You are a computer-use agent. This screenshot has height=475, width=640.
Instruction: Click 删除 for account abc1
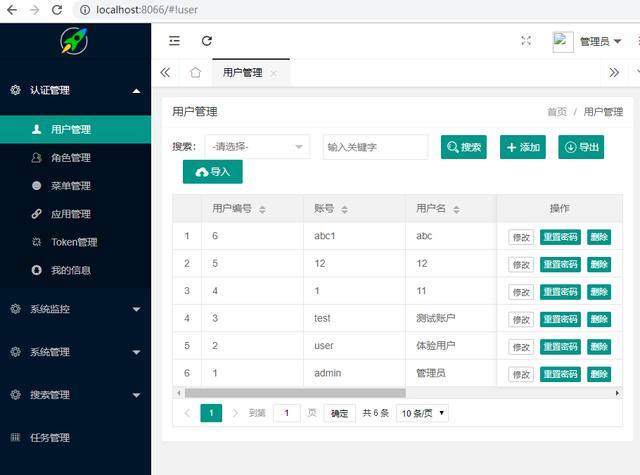tap(599, 237)
